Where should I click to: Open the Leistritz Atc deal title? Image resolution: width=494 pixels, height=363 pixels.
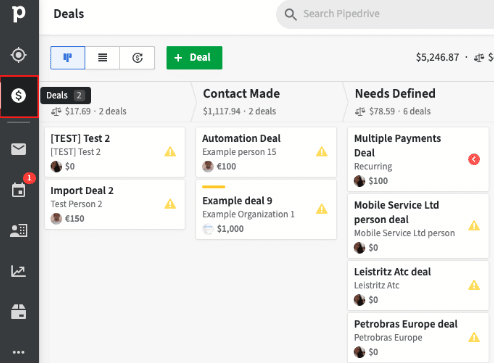coord(392,272)
